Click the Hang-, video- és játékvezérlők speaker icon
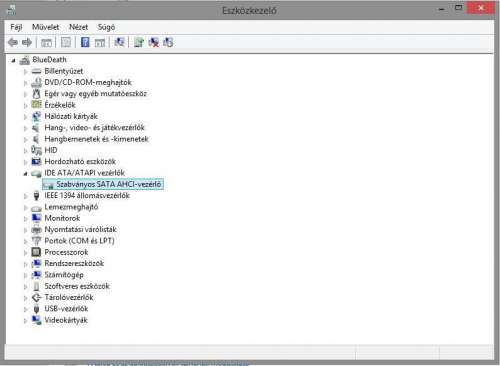Viewport: 500px width, 366px height. coord(36,128)
